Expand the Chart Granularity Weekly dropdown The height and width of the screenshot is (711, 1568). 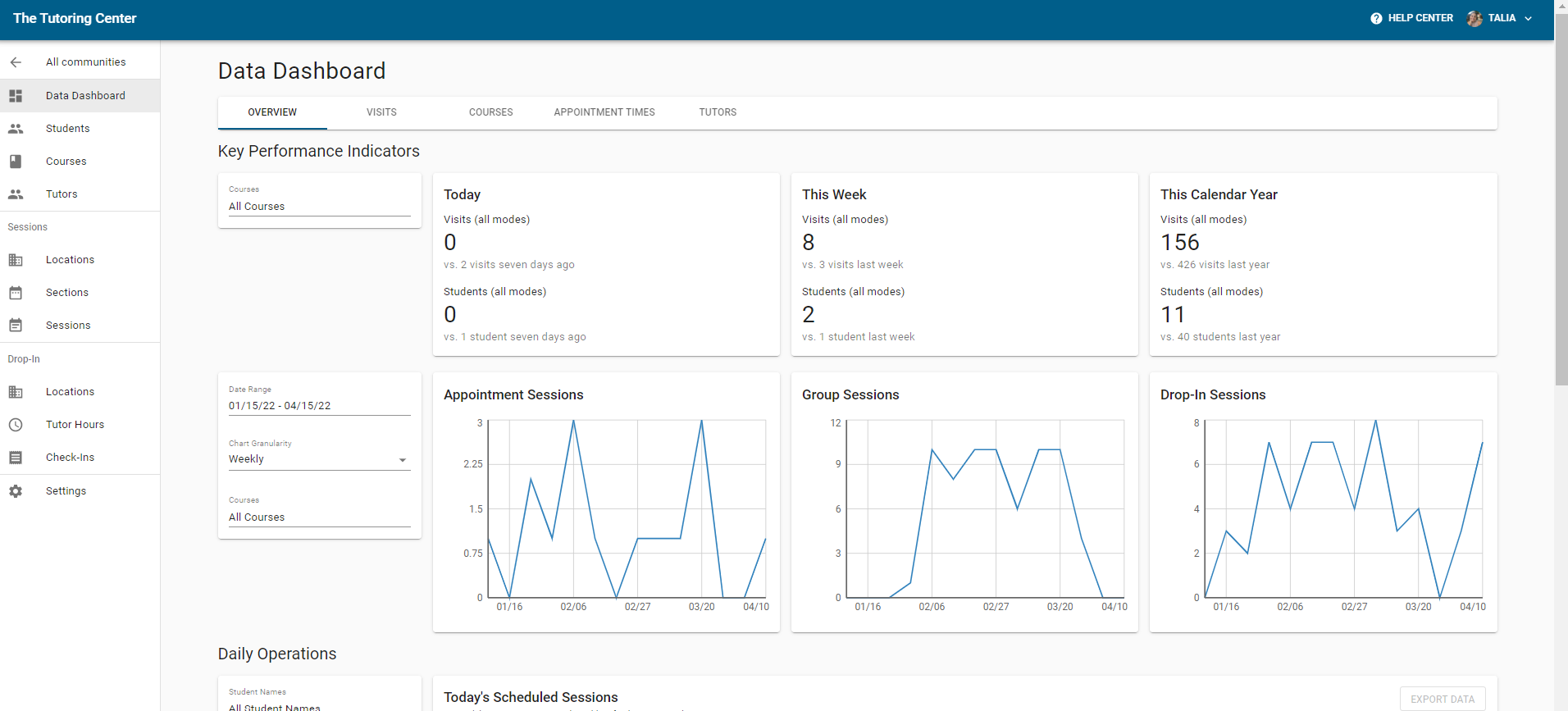pos(319,459)
